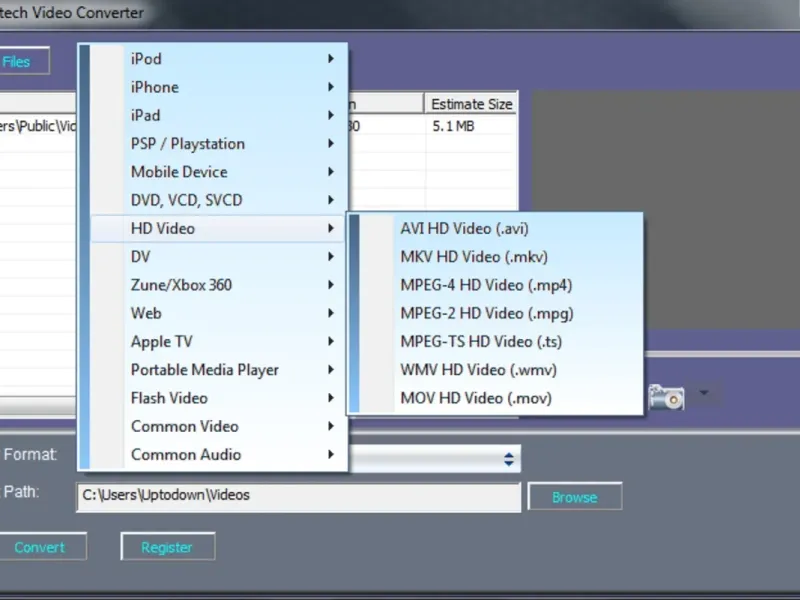800x600 pixels.
Task: Choose MKV HD Video (.mkv)
Action: [x=501, y=257]
